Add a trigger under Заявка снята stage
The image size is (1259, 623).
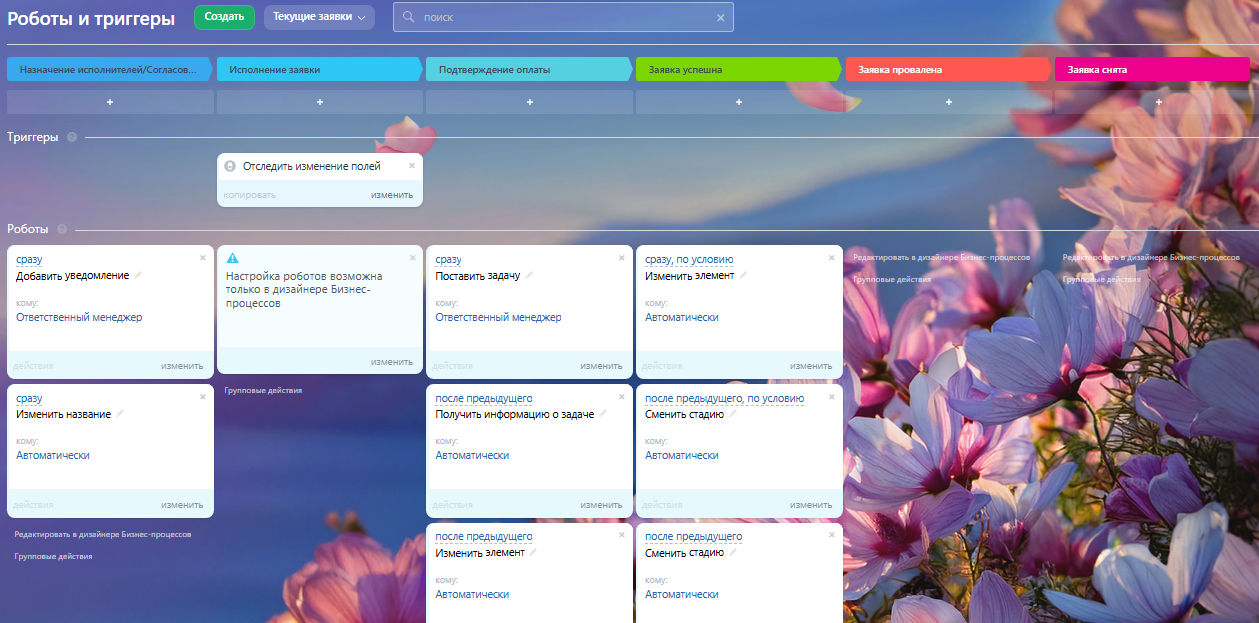click(x=1158, y=102)
